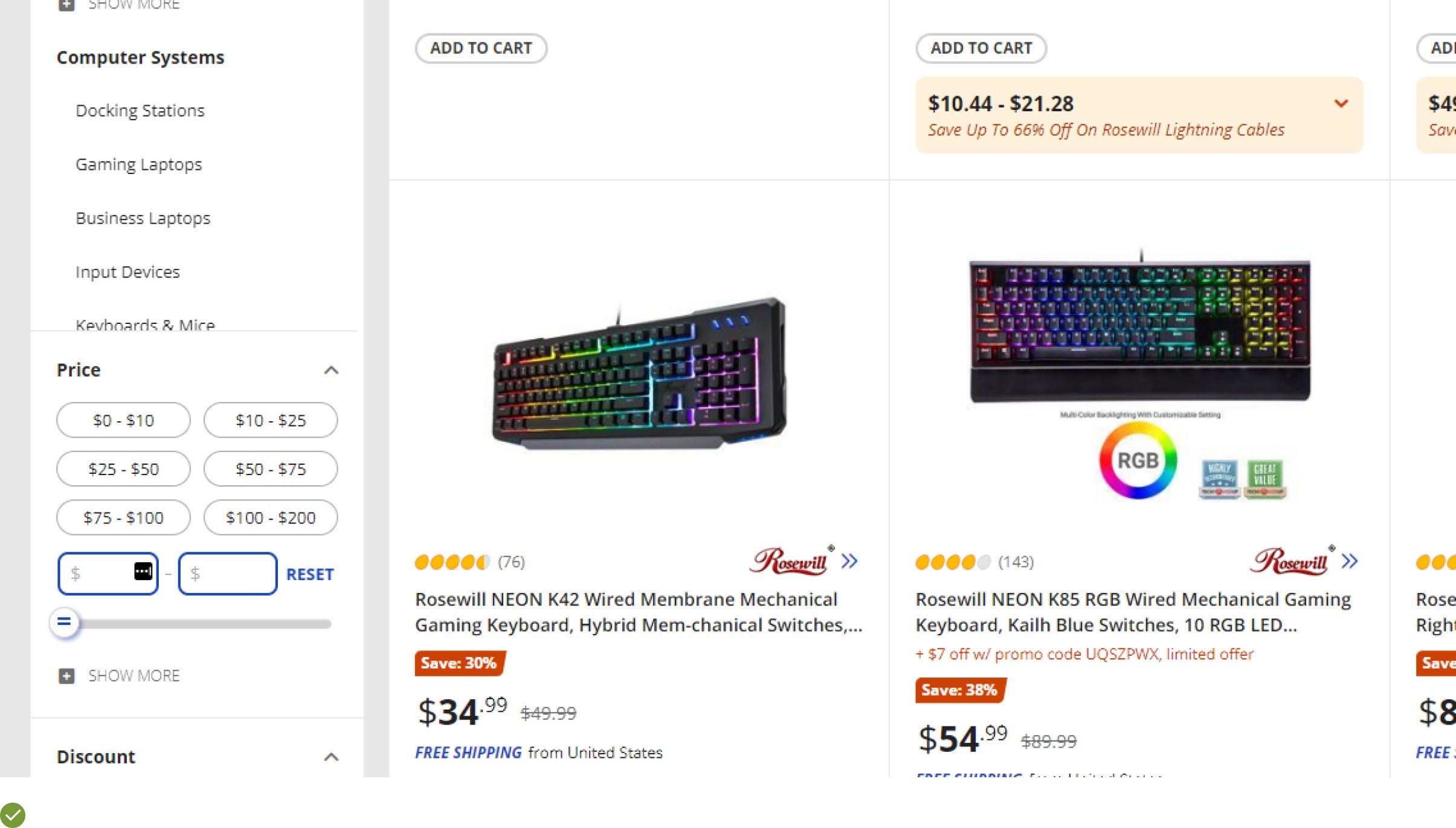Click the double arrow beside K42 Rosewill logo

coord(849,561)
